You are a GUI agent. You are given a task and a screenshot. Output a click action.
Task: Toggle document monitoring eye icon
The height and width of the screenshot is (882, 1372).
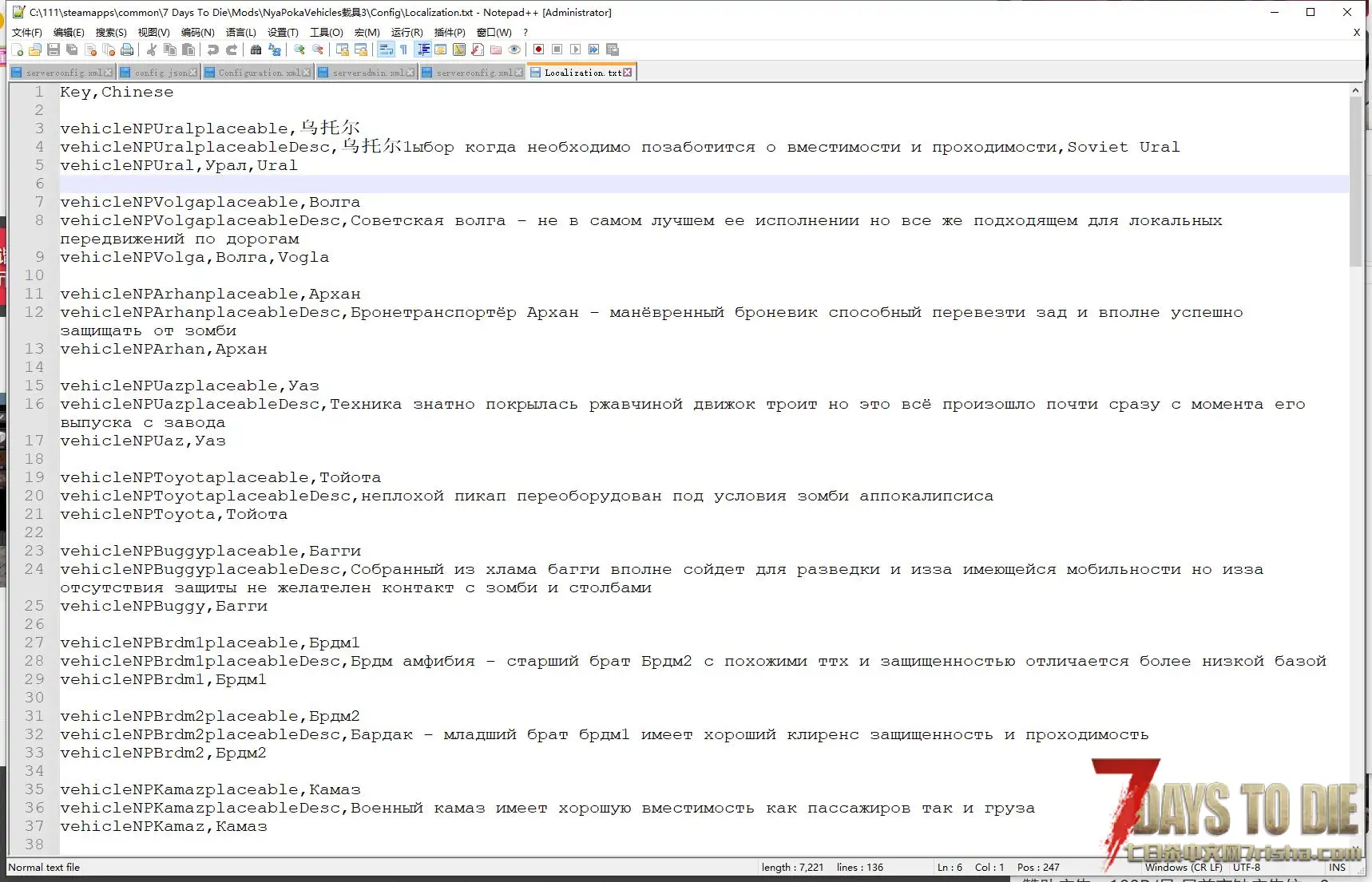[514, 49]
